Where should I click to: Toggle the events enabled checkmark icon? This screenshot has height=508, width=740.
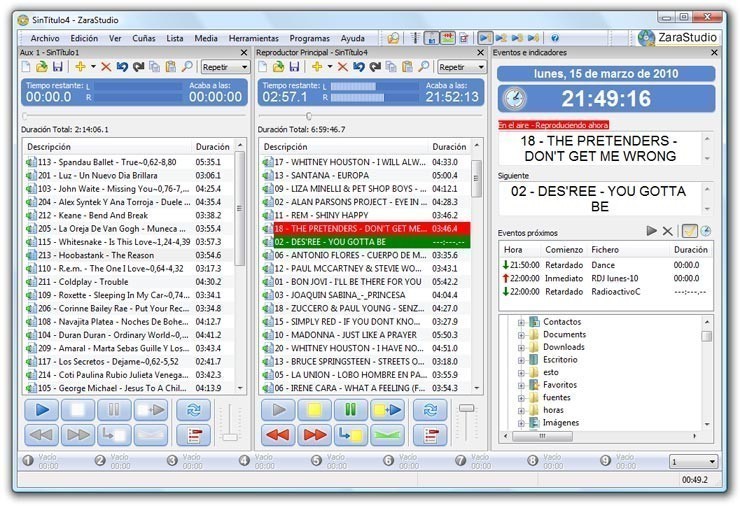click(690, 231)
